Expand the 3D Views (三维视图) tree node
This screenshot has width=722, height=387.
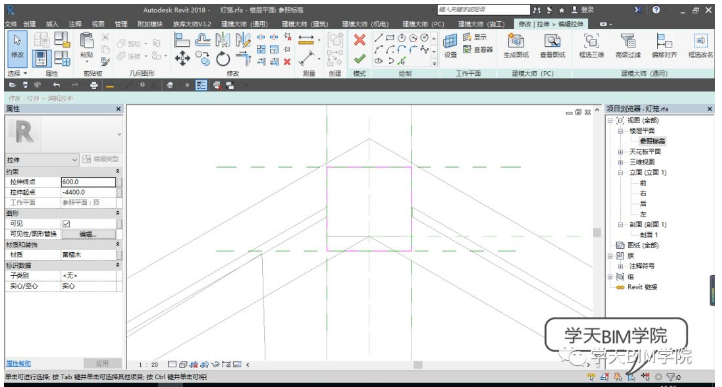(620, 162)
